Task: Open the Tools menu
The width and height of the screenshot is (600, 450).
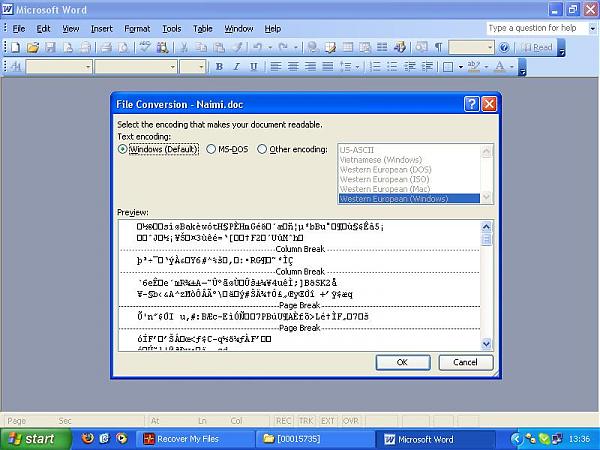Action: 172,29
